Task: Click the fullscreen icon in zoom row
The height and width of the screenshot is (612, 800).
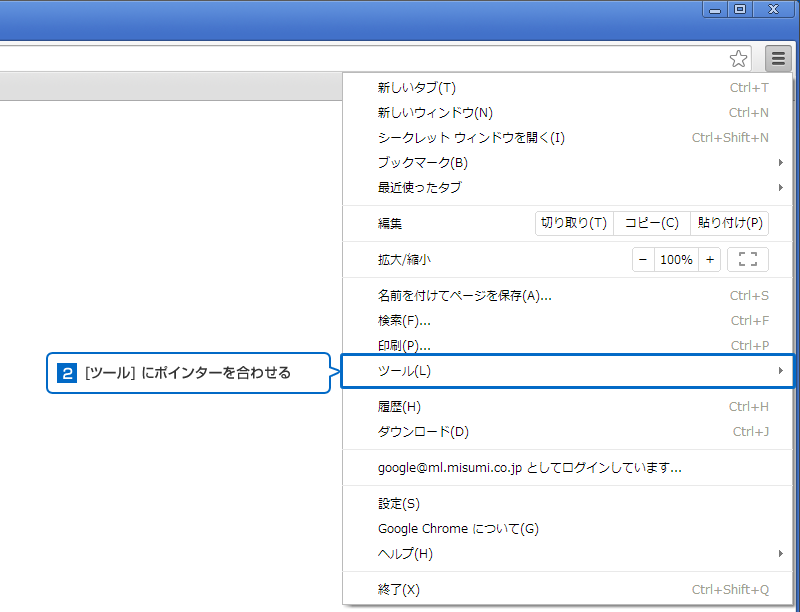Action: [747, 260]
